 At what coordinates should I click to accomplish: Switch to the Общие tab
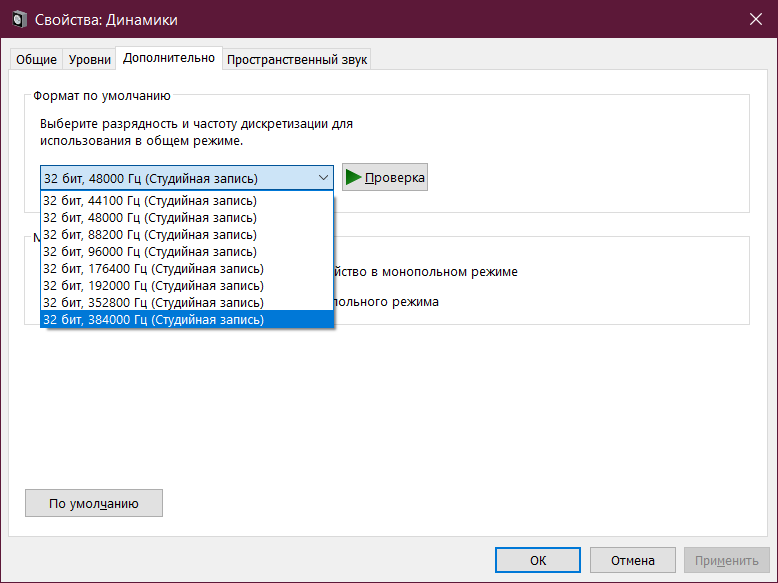(36, 60)
